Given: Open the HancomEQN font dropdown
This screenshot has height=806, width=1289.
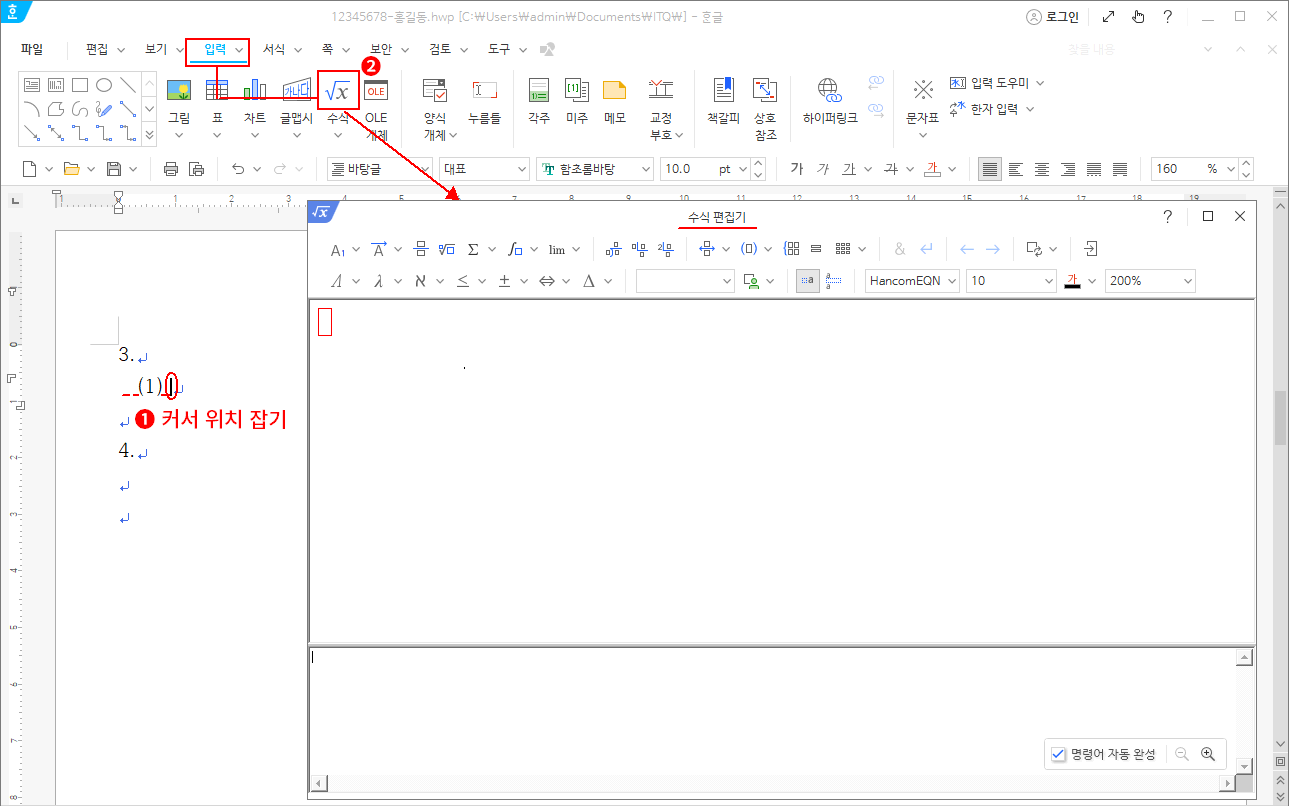Looking at the screenshot, I should (x=912, y=281).
